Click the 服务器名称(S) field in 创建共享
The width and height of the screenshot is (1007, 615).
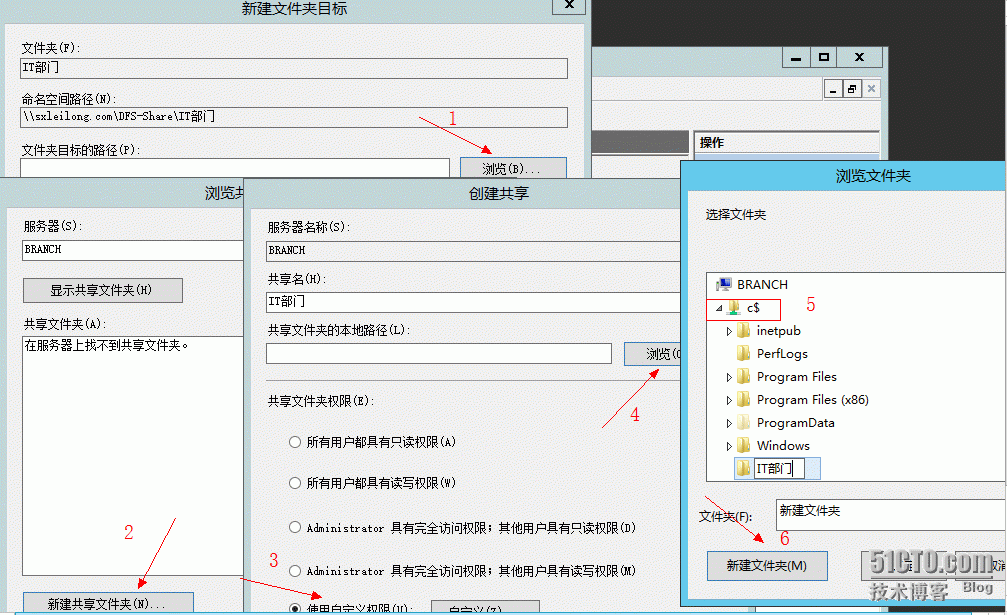(473, 251)
